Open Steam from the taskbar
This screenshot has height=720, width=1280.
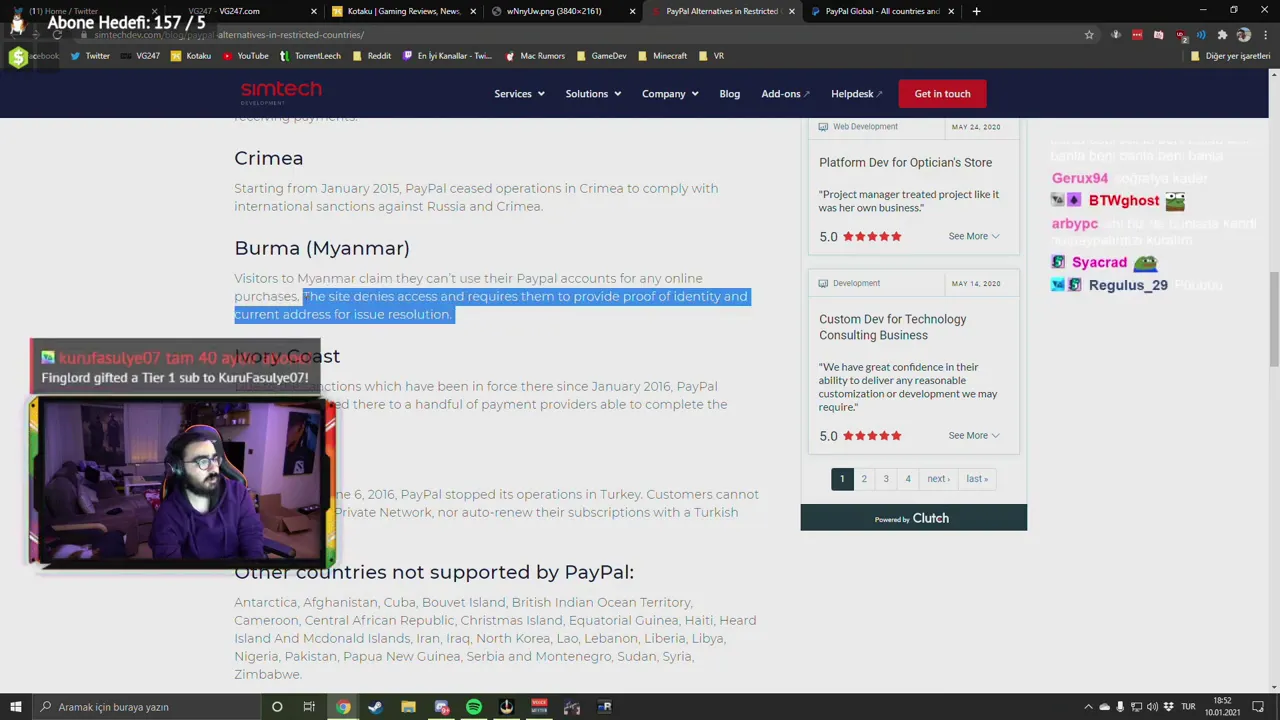click(x=376, y=707)
